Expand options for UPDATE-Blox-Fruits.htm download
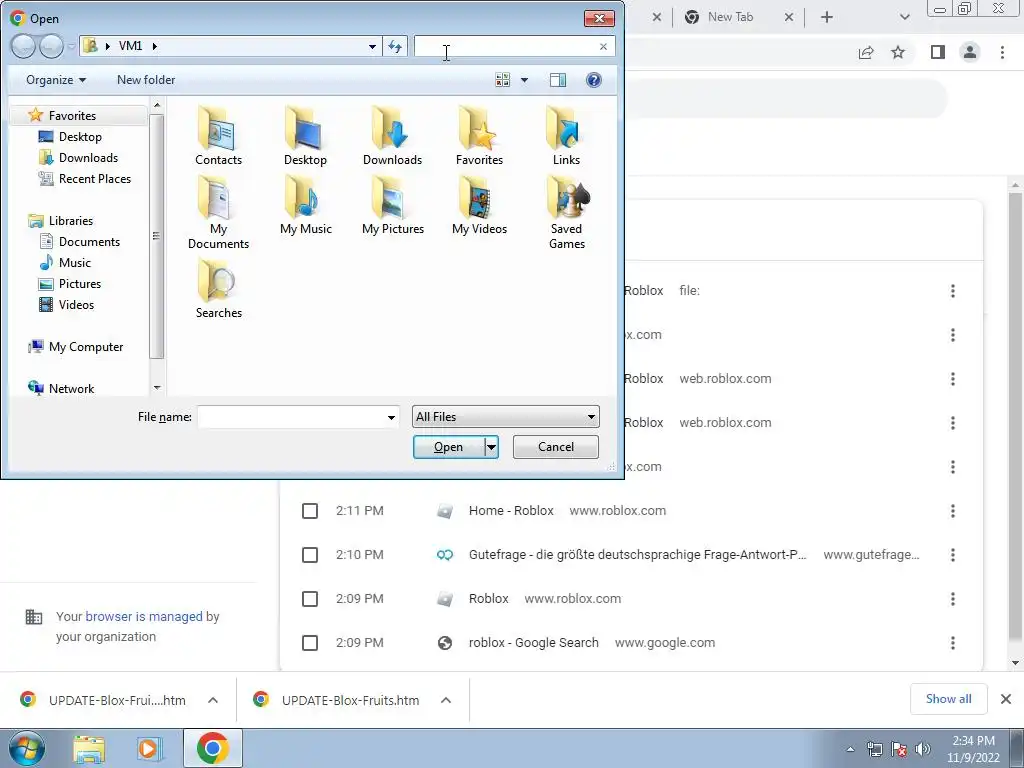 click(x=446, y=700)
